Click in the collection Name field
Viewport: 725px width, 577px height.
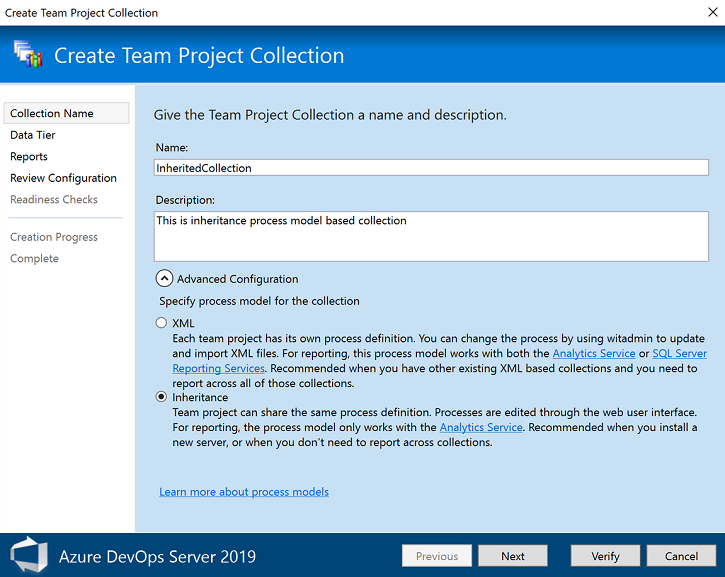pos(431,168)
